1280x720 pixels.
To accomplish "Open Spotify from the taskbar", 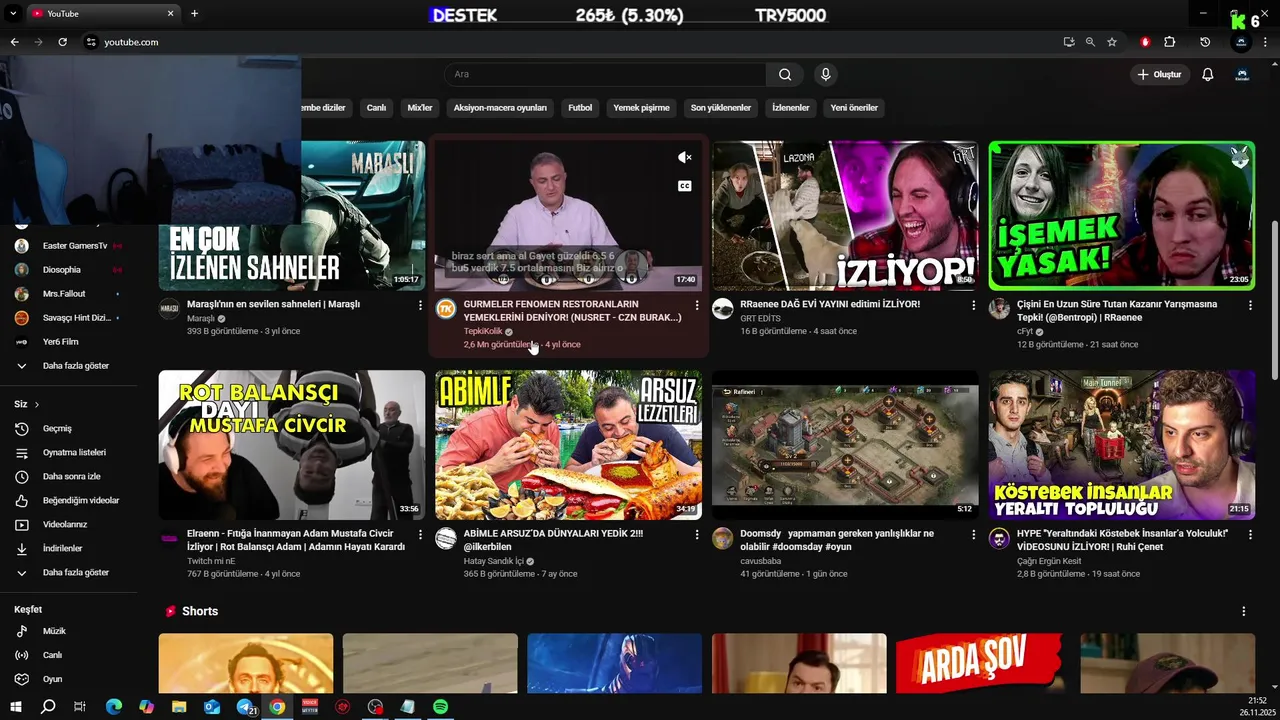I will click(440, 707).
